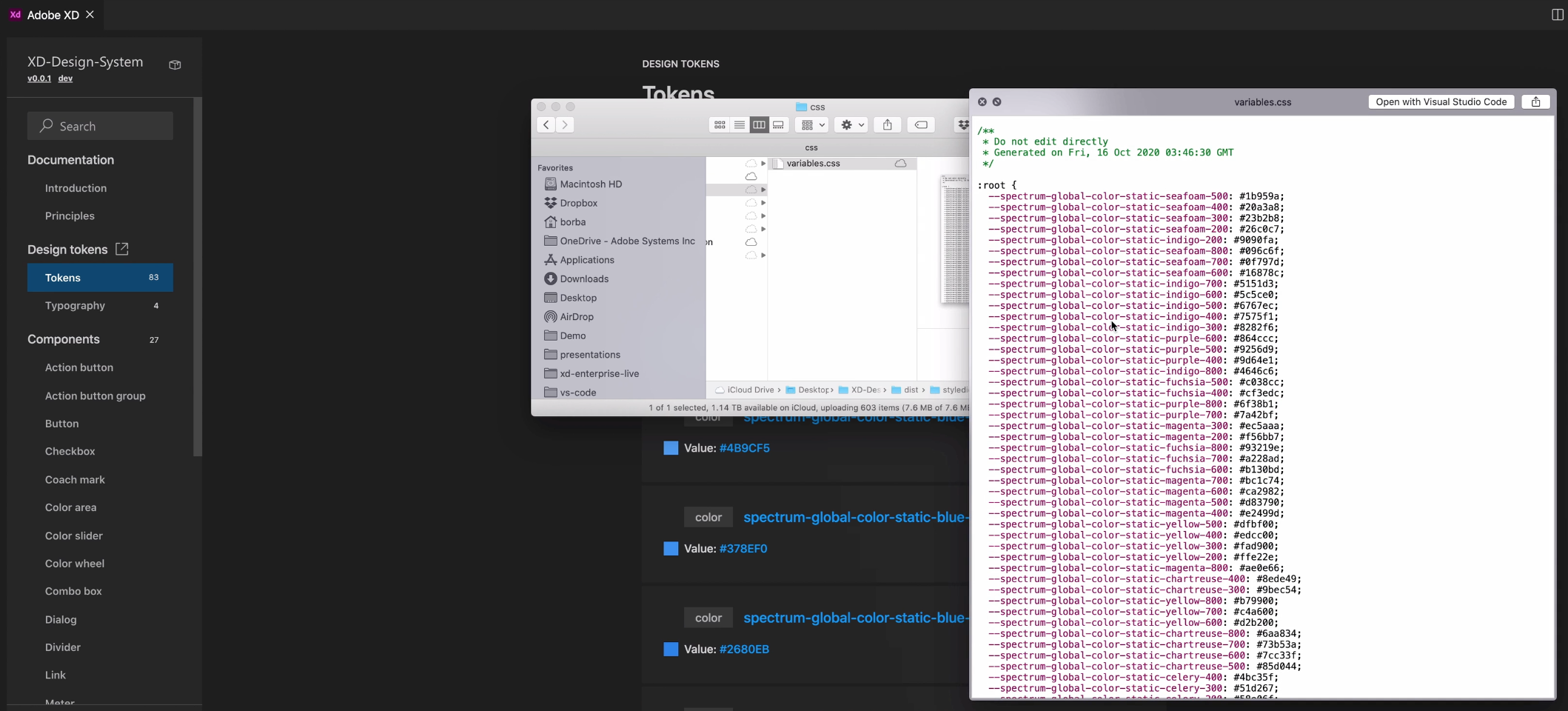Image resolution: width=1568 pixels, height=711 pixels.
Task: Click Quick Look full-screen toggle icon
Action: 997,102
